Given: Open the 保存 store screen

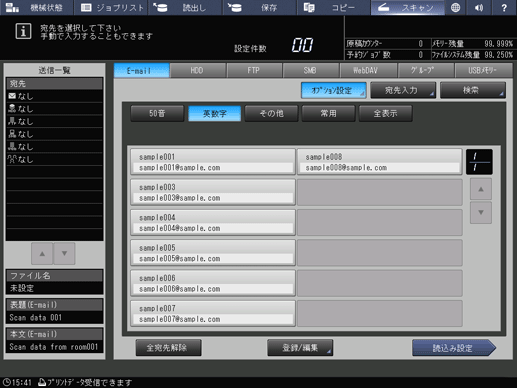Looking at the screenshot, I should (259, 7).
